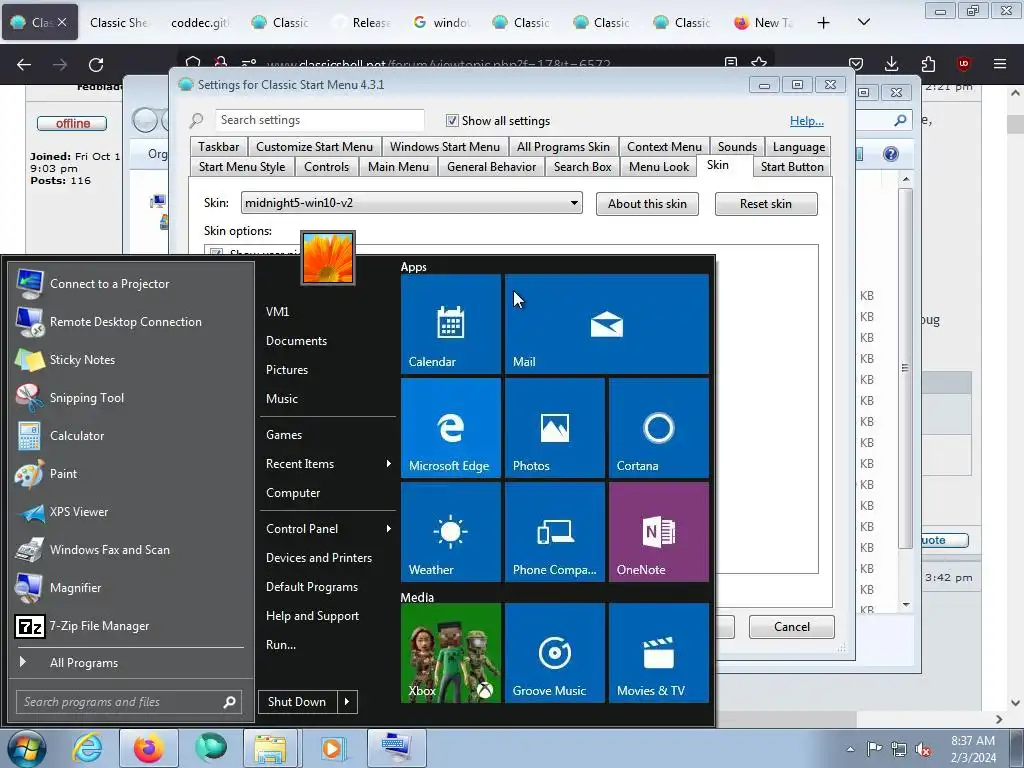1024x768 pixels.
Task: Launch the Snipping Tool
Action: point(129,398)
